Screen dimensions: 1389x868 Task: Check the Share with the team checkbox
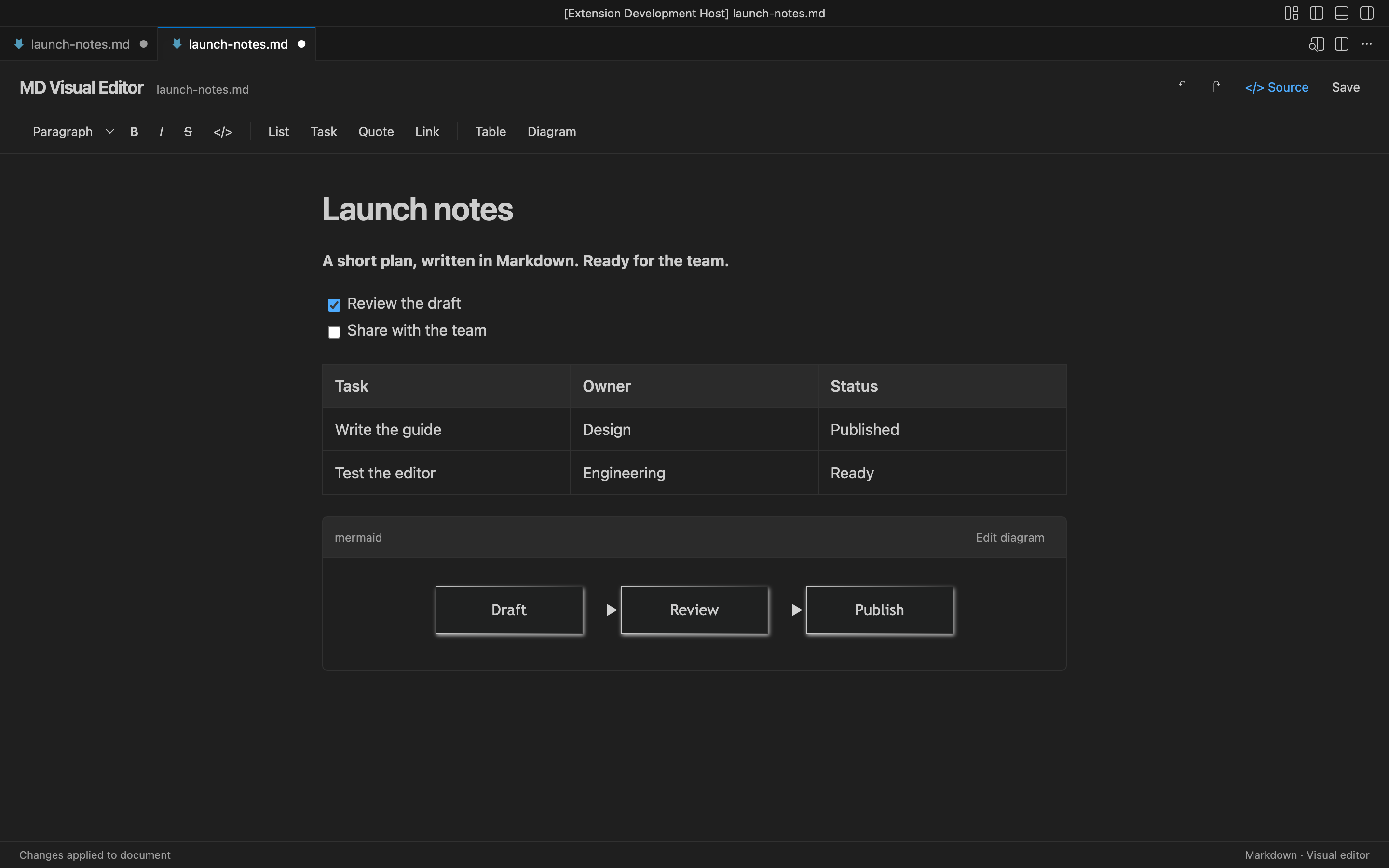(x=334, y=332)
